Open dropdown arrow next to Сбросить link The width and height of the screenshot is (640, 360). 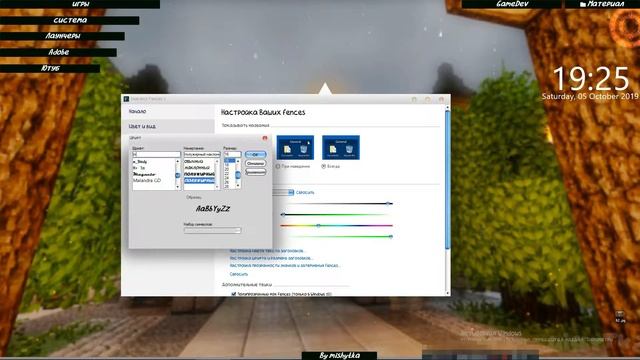[291, 193]
